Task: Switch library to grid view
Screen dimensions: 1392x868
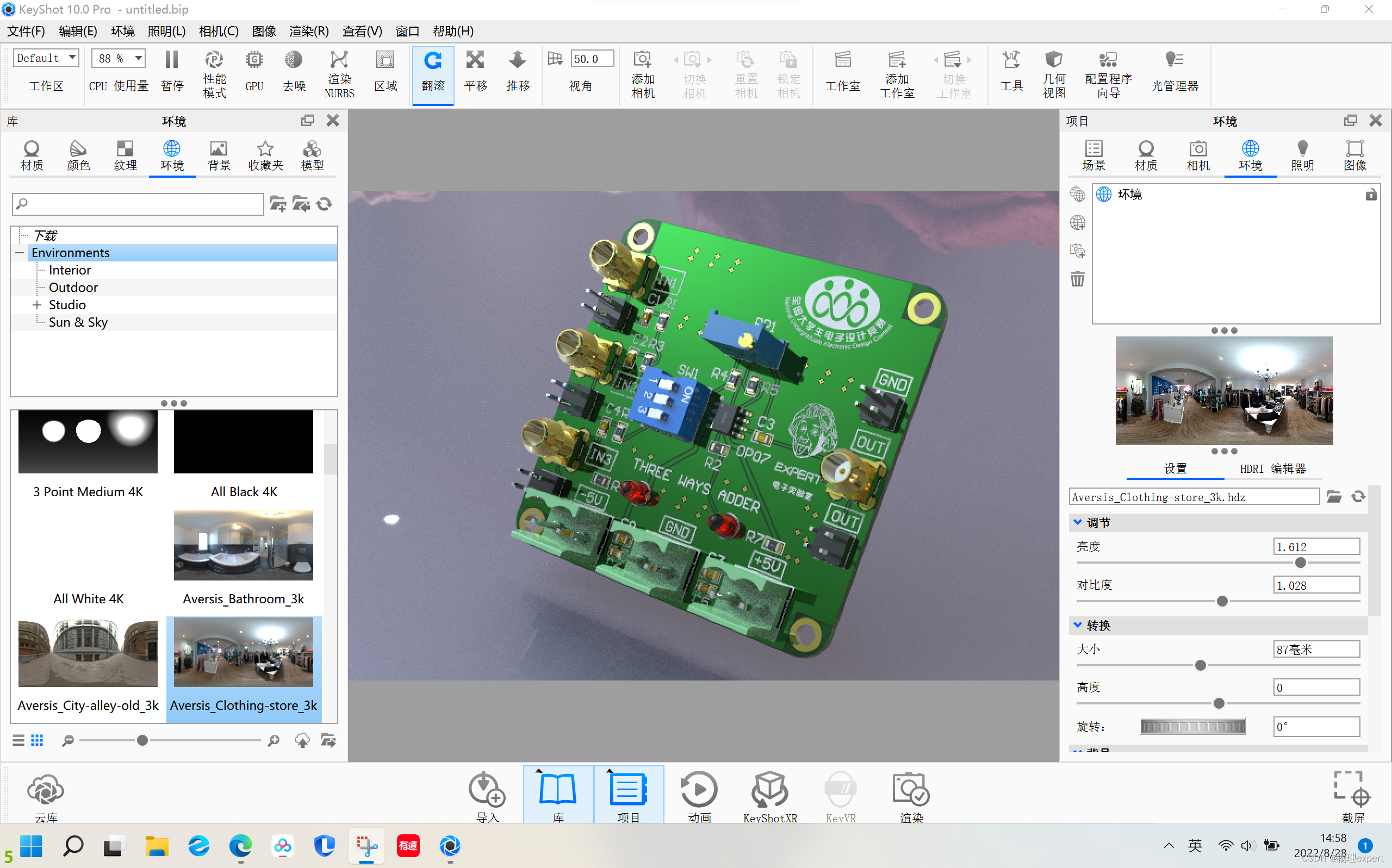Action: tap(38, 740)
